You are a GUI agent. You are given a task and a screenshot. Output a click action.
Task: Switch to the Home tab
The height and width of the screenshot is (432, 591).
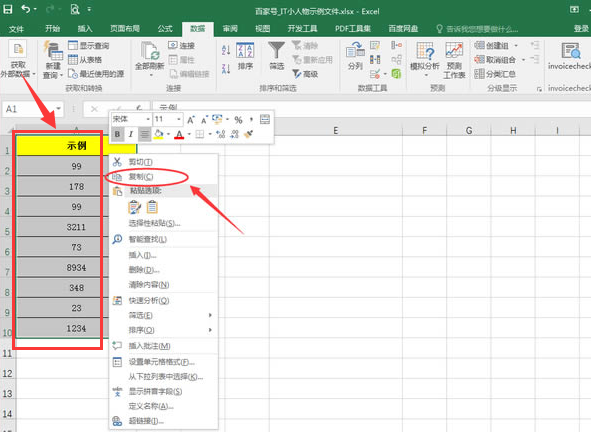(52, 29)
